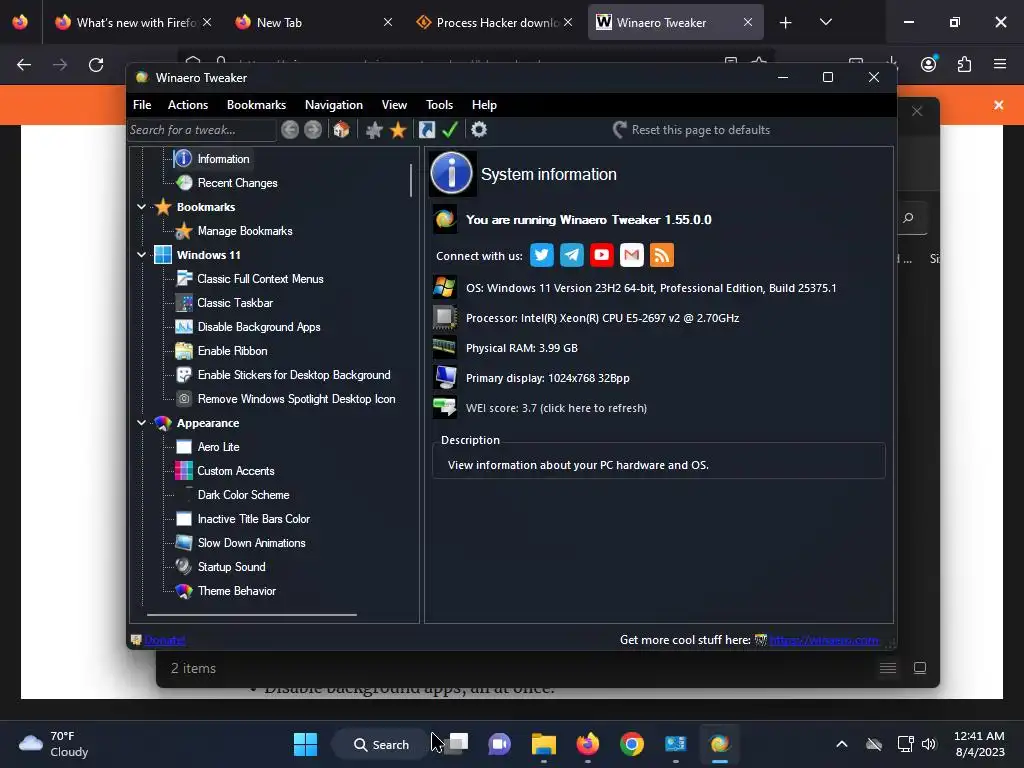Image resolution: width=1024 pixels, height=768 pixels.
Task: Open the View menu
Action: coord(394,105)
